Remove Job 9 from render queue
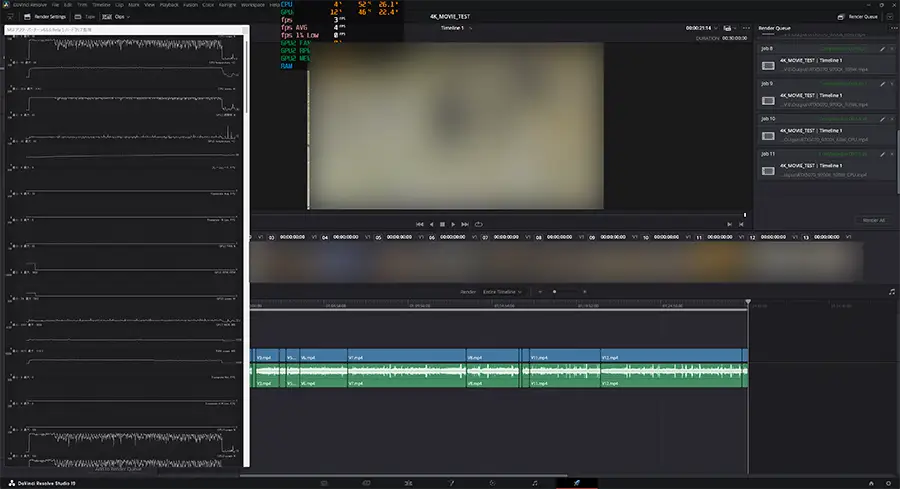This screenshot has width=900, height=489. tap(892, 84)
